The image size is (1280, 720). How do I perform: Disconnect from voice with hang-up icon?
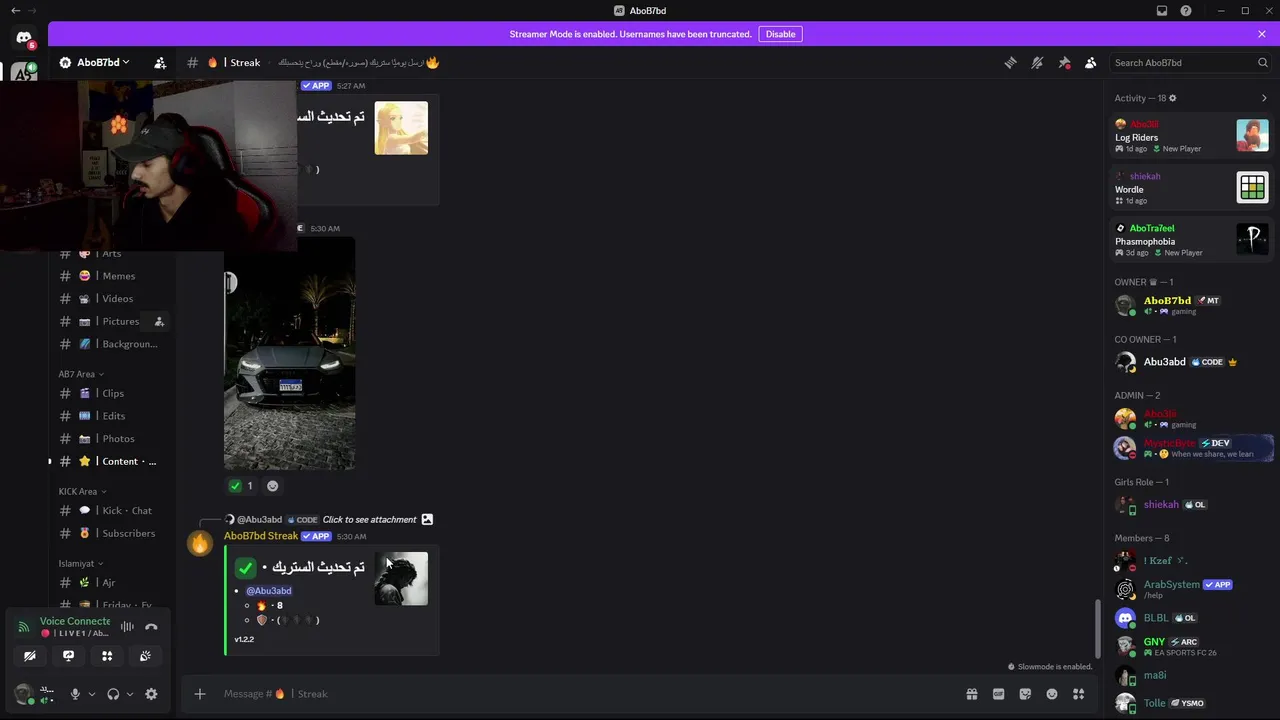click(151, 627)
